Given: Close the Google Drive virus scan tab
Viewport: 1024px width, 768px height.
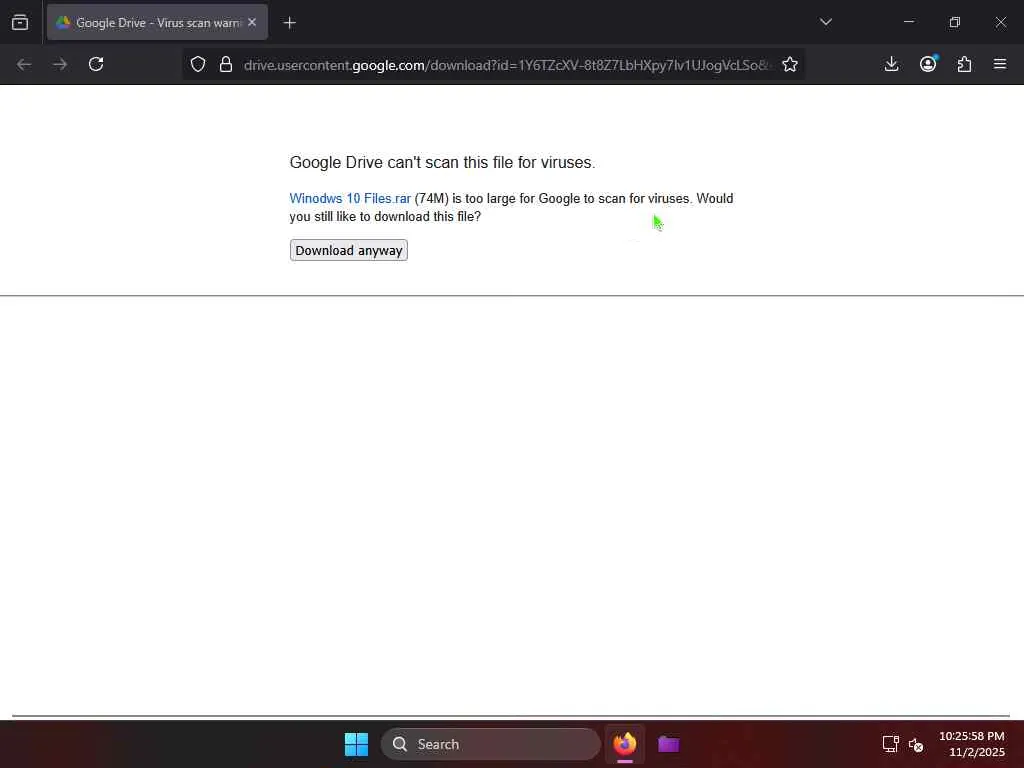Looking at the screenshot, I should pyautogui.click(x=252, y=22).
